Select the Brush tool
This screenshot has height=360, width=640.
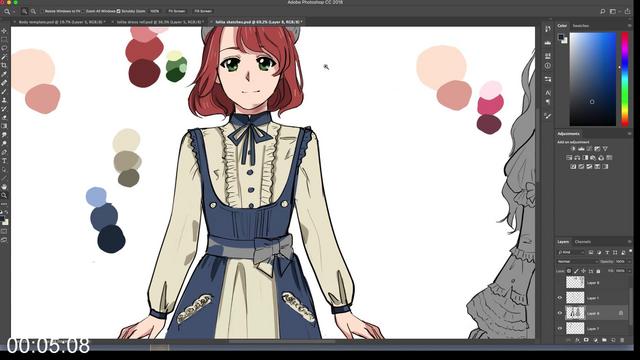point(4,91)
